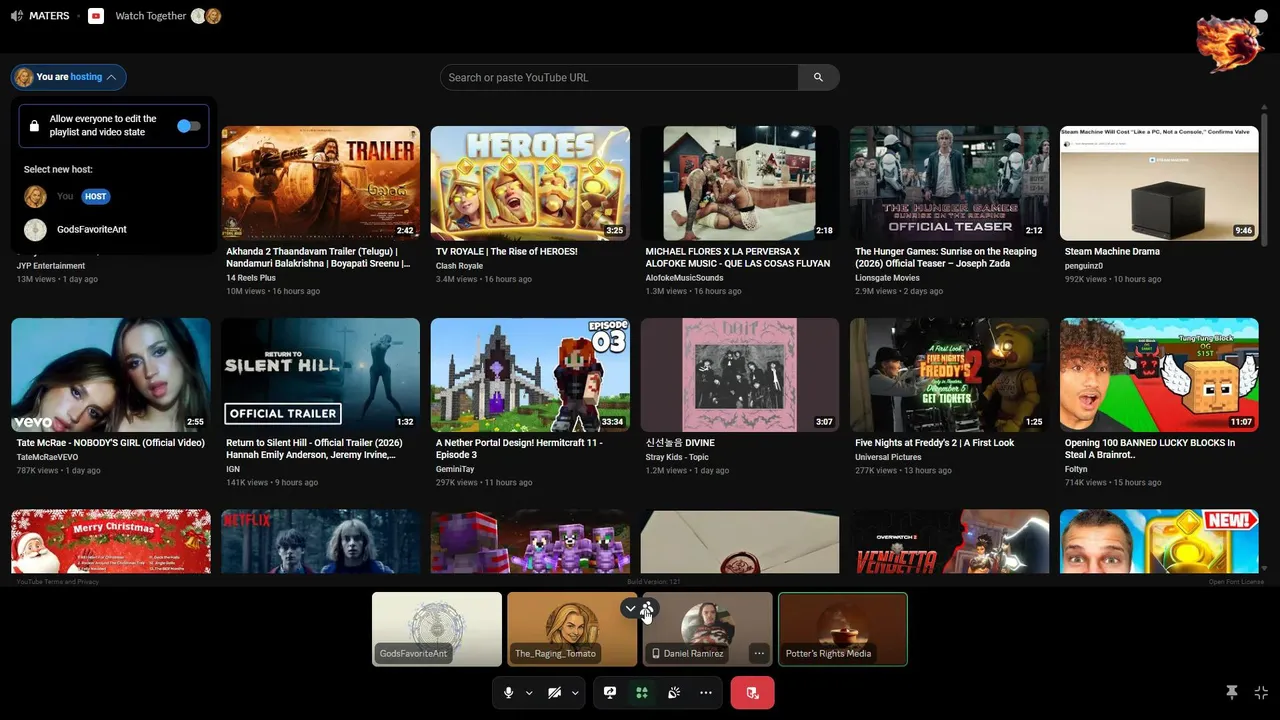
Task: Turn on the camera with the video icon
Action: (x=554, y=693)
